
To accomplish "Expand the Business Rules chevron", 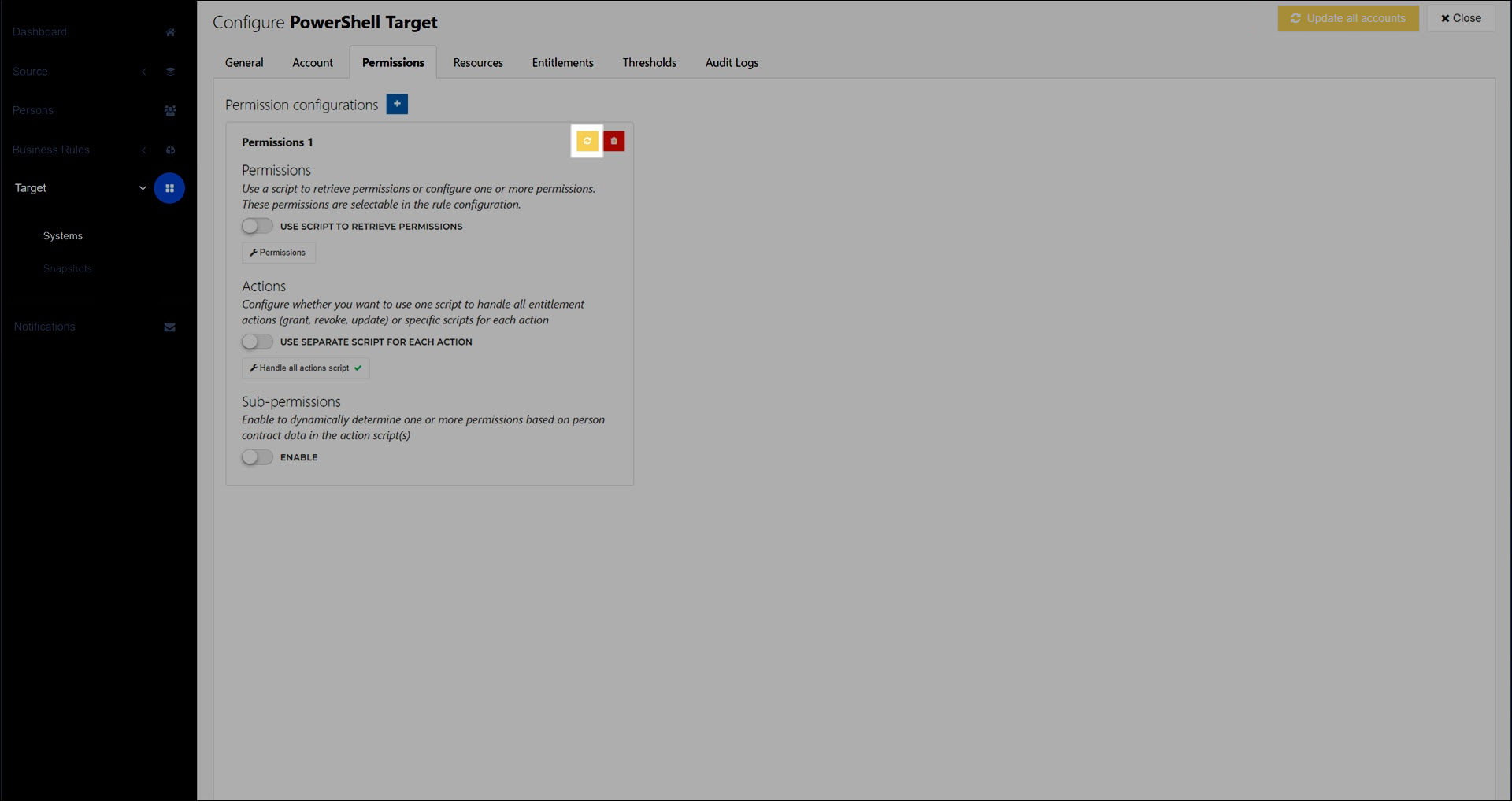I will point(143,150).
